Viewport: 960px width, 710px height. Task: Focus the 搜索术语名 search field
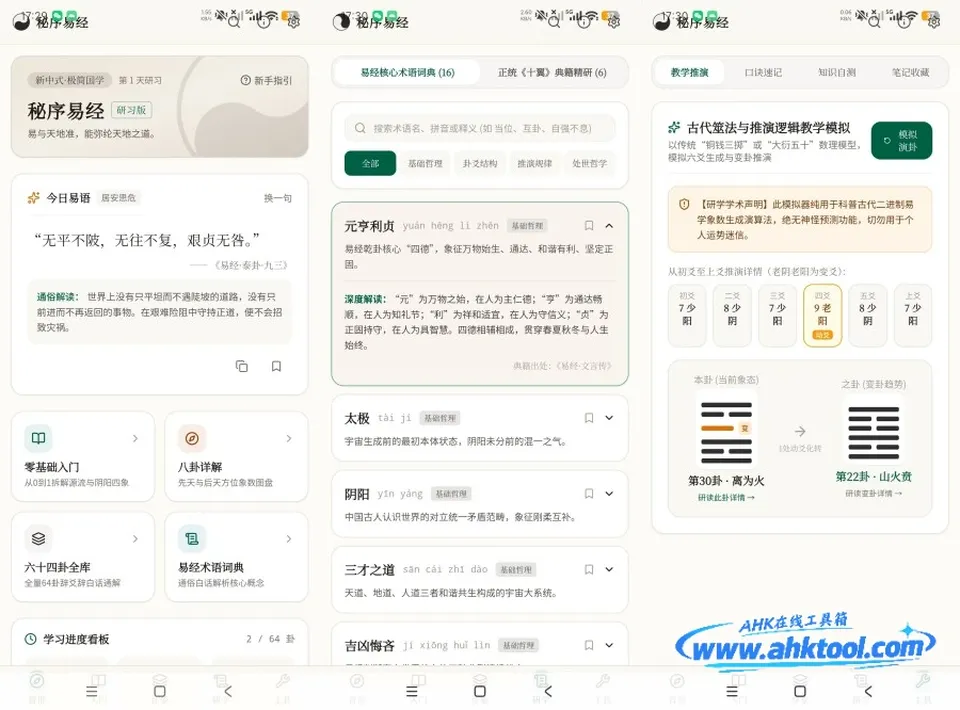[480, 128]
